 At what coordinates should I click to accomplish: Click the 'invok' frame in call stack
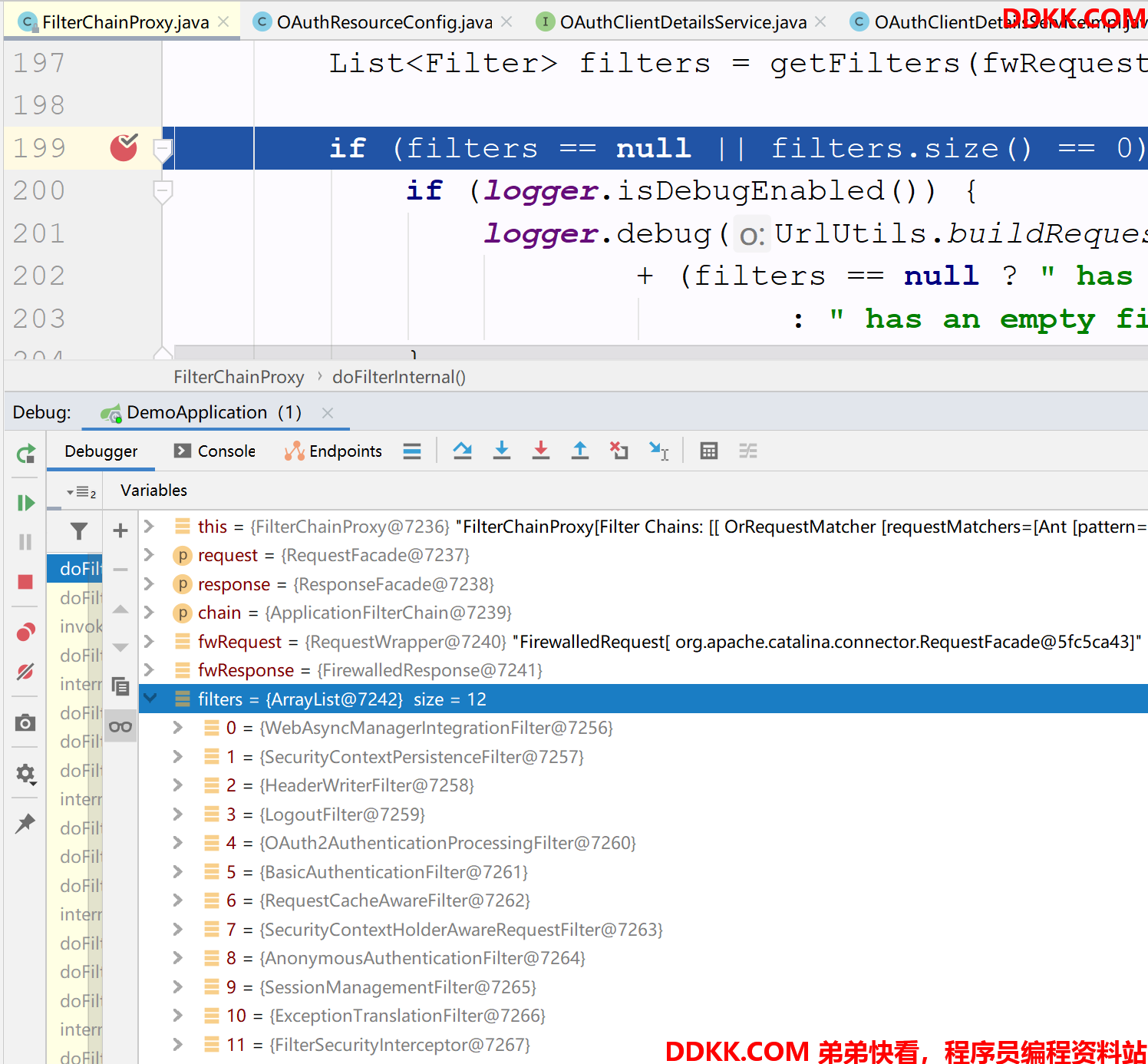click(75, 626)
